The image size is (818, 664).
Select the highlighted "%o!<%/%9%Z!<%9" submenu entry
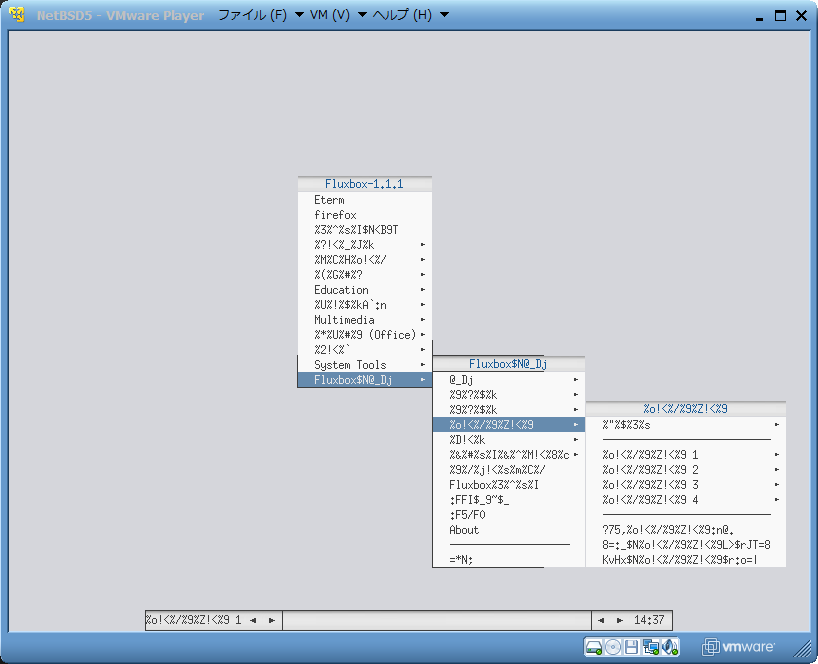(x=509, y=425)
